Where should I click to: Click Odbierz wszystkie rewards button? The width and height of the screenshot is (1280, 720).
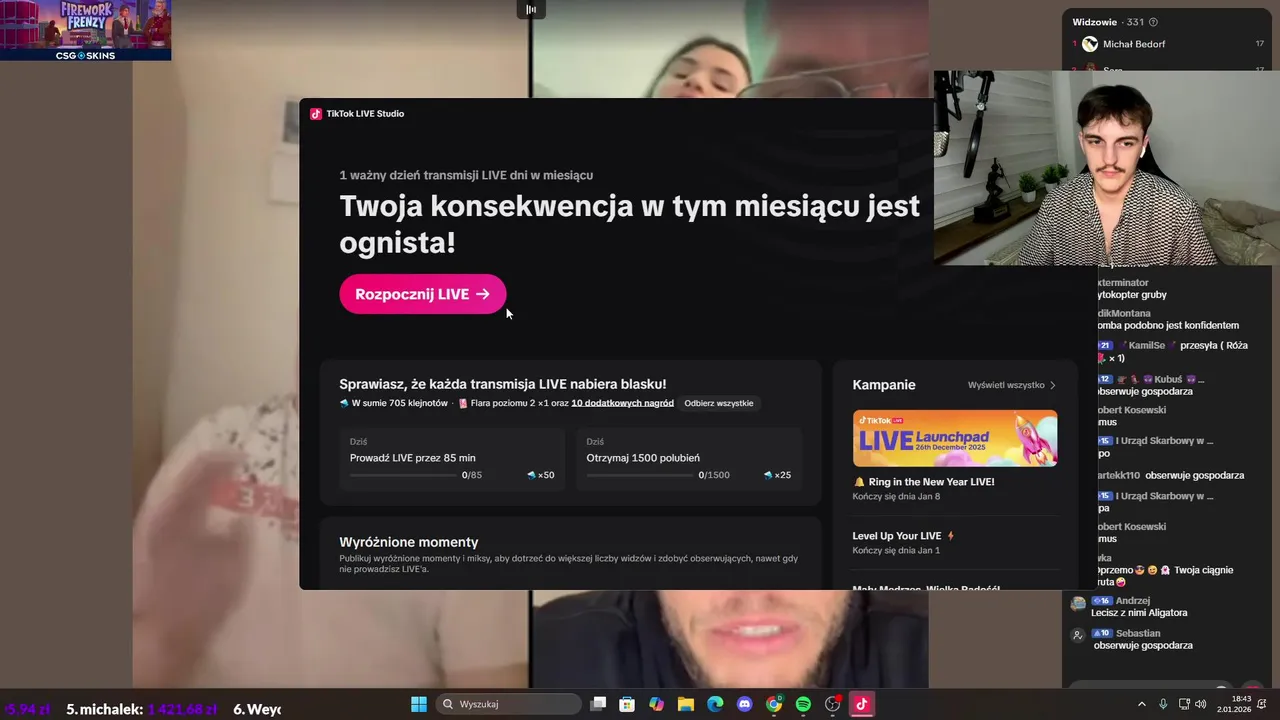pos(718,403)
